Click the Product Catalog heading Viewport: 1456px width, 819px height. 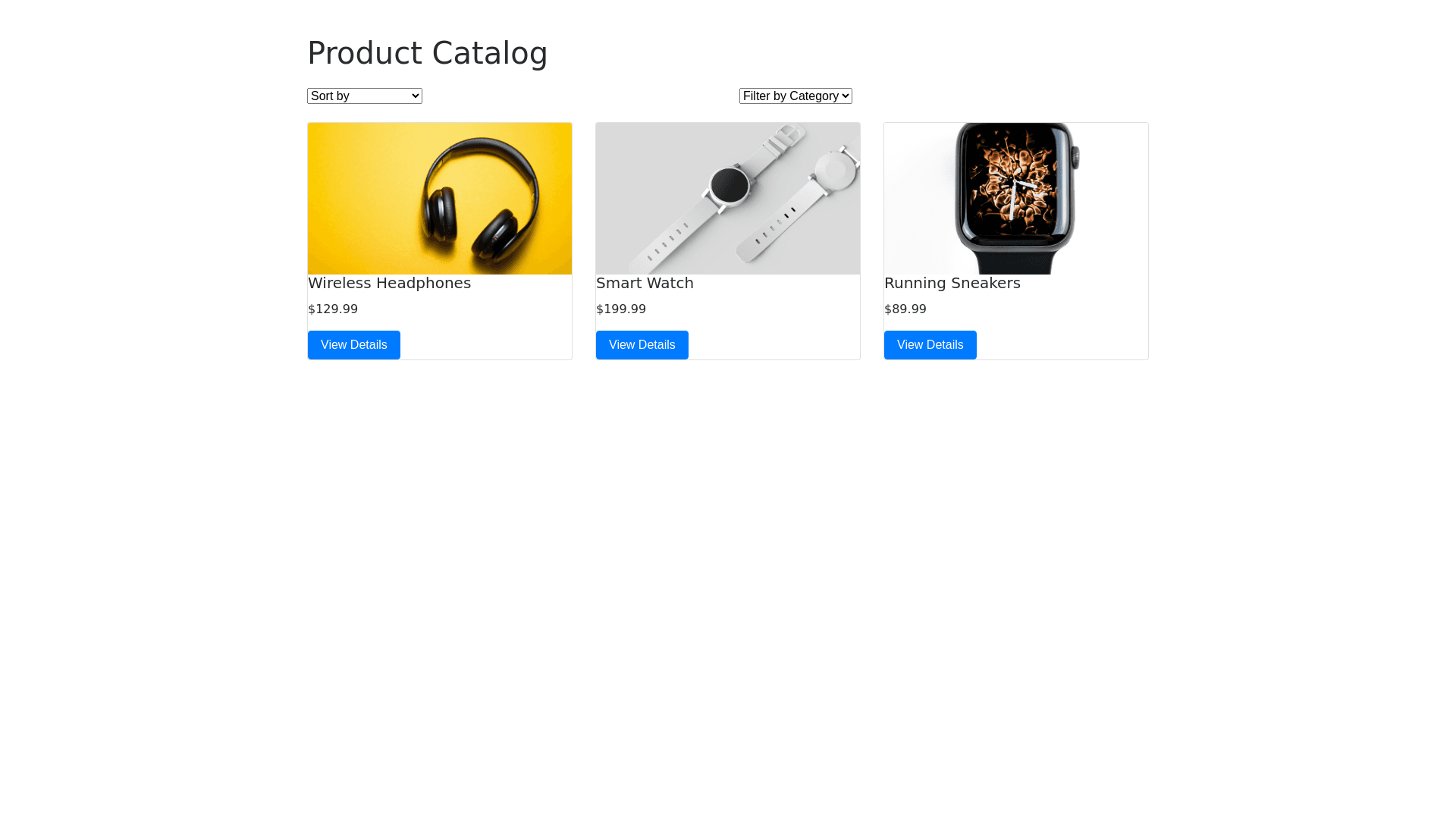pos(427,53)
